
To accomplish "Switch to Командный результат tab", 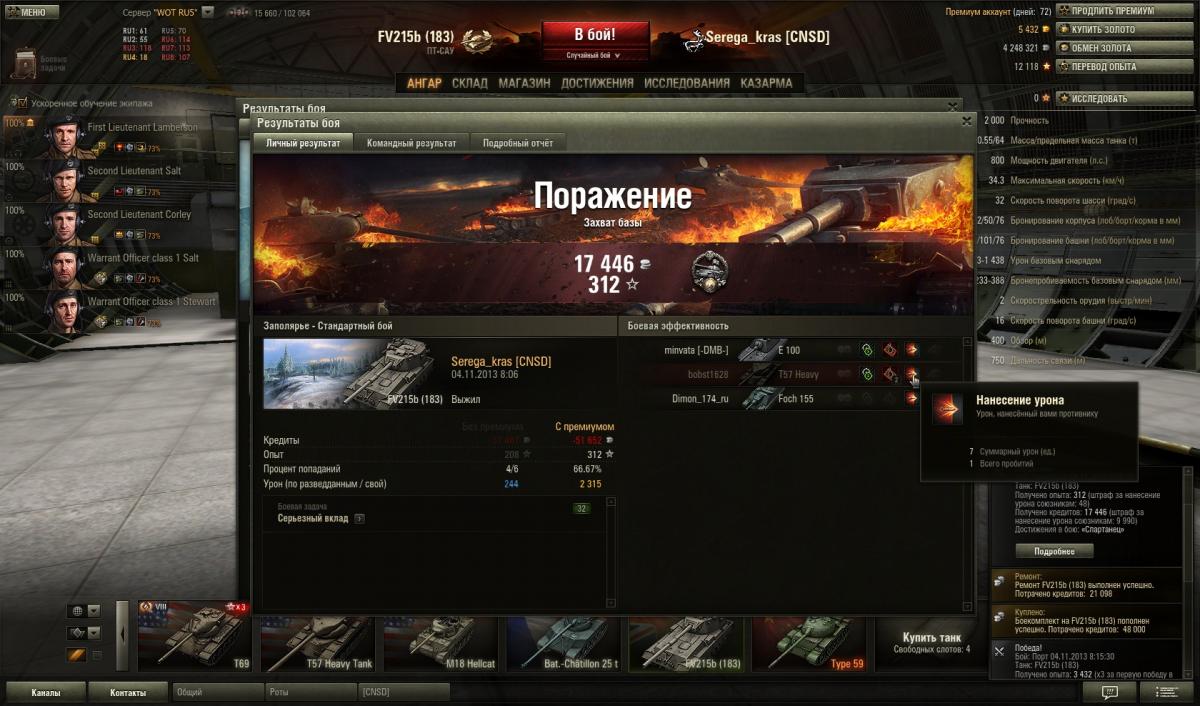I will (411, 143).
